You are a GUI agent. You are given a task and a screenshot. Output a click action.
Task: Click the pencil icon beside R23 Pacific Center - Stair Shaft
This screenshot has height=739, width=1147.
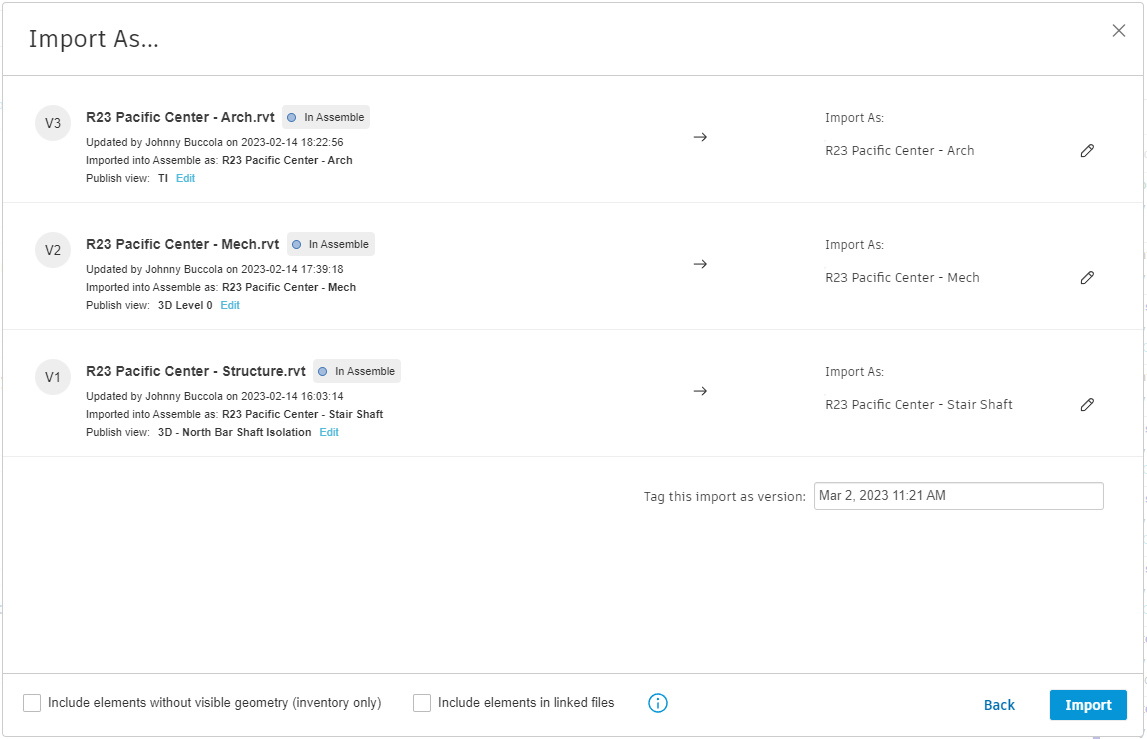coord(1087,404)
